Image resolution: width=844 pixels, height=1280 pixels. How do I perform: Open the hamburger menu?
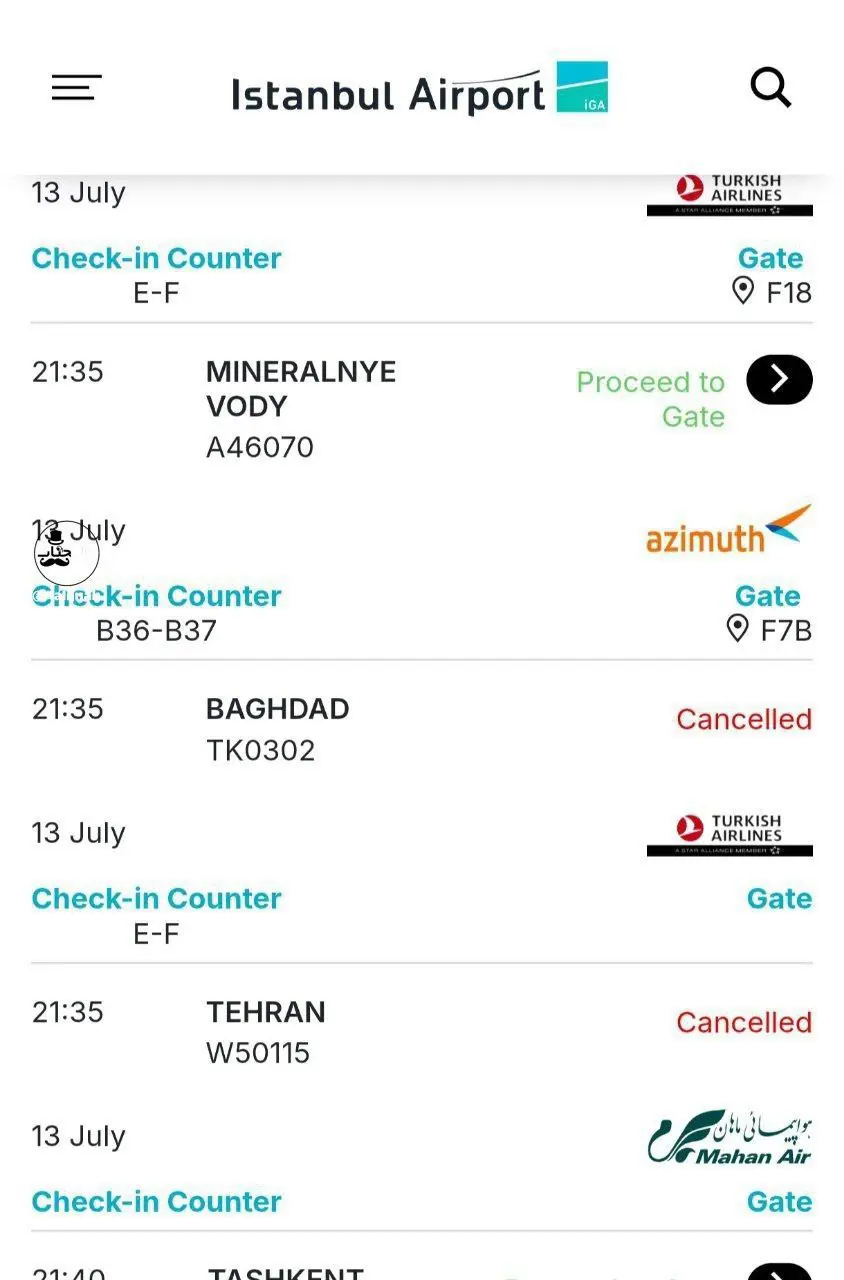[76, 88]
